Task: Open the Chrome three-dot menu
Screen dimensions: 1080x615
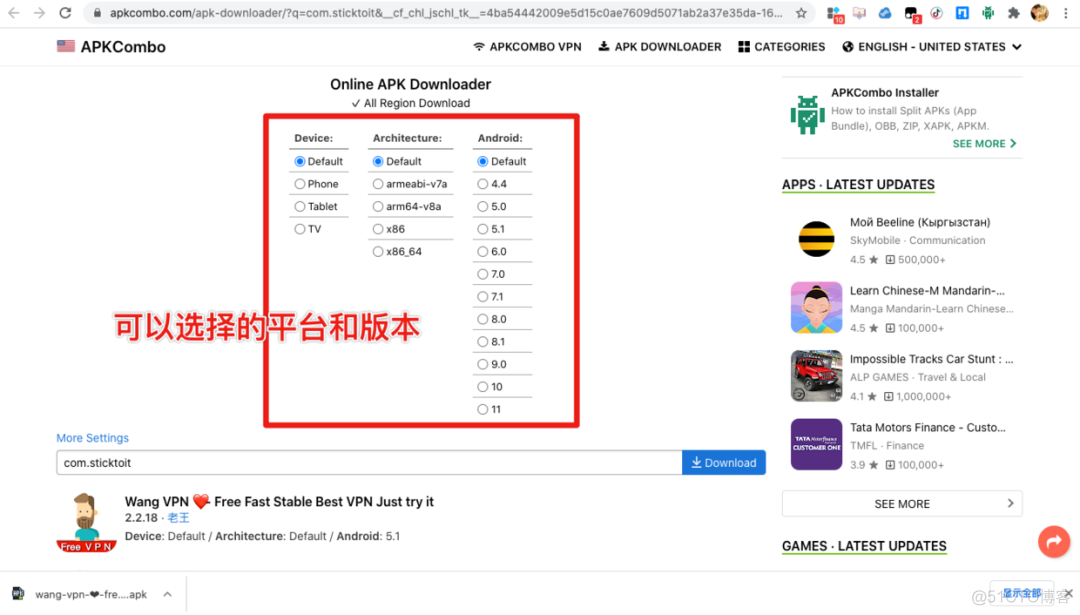Action: (1066, 12)
